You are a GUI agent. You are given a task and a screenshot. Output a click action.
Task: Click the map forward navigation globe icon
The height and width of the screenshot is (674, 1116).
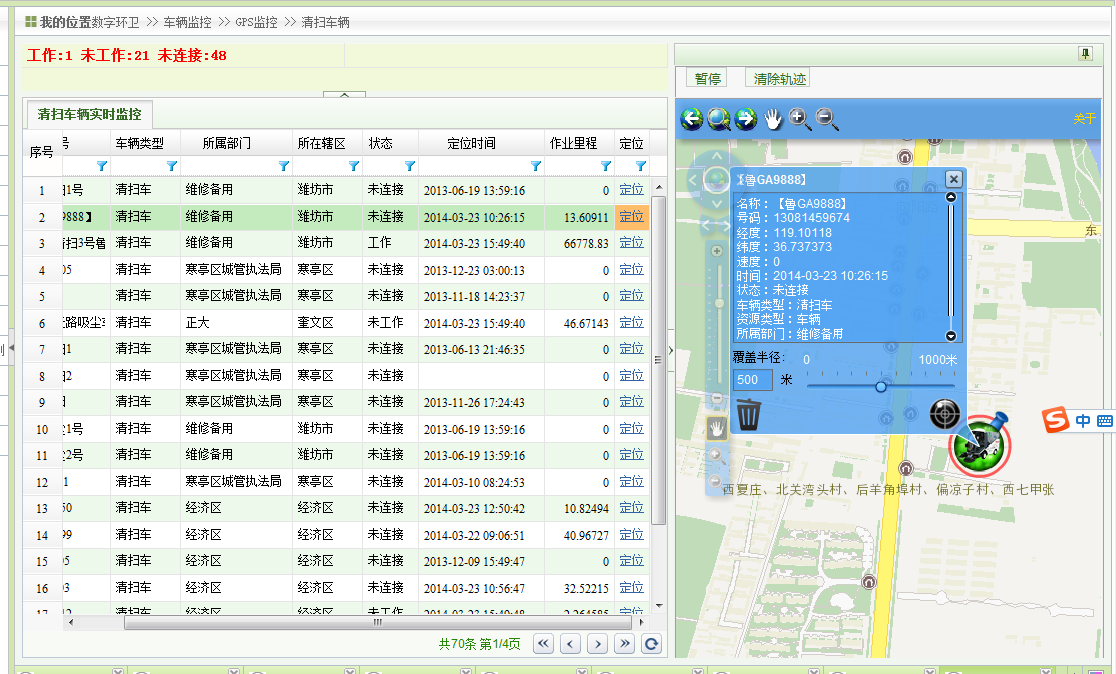pyautogui.click(x=745, y=119)
